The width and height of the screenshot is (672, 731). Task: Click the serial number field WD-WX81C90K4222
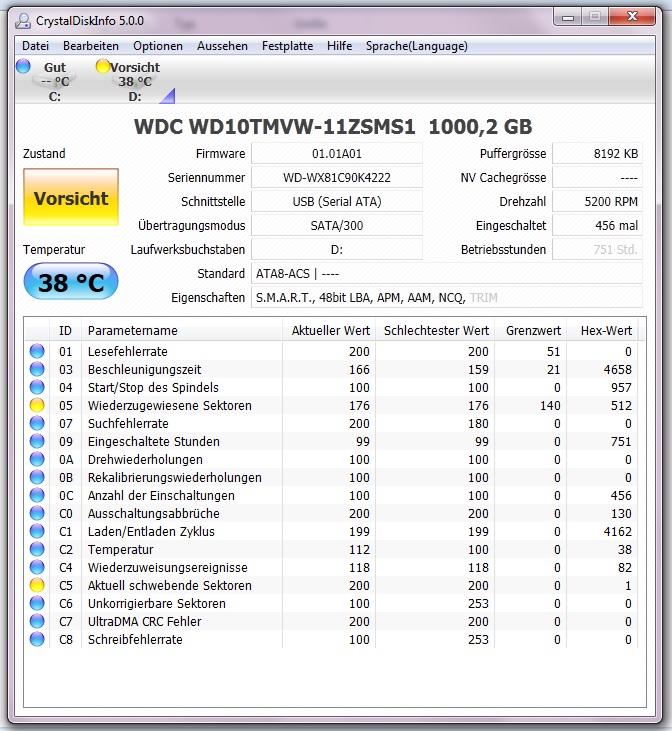coord(337,178)
